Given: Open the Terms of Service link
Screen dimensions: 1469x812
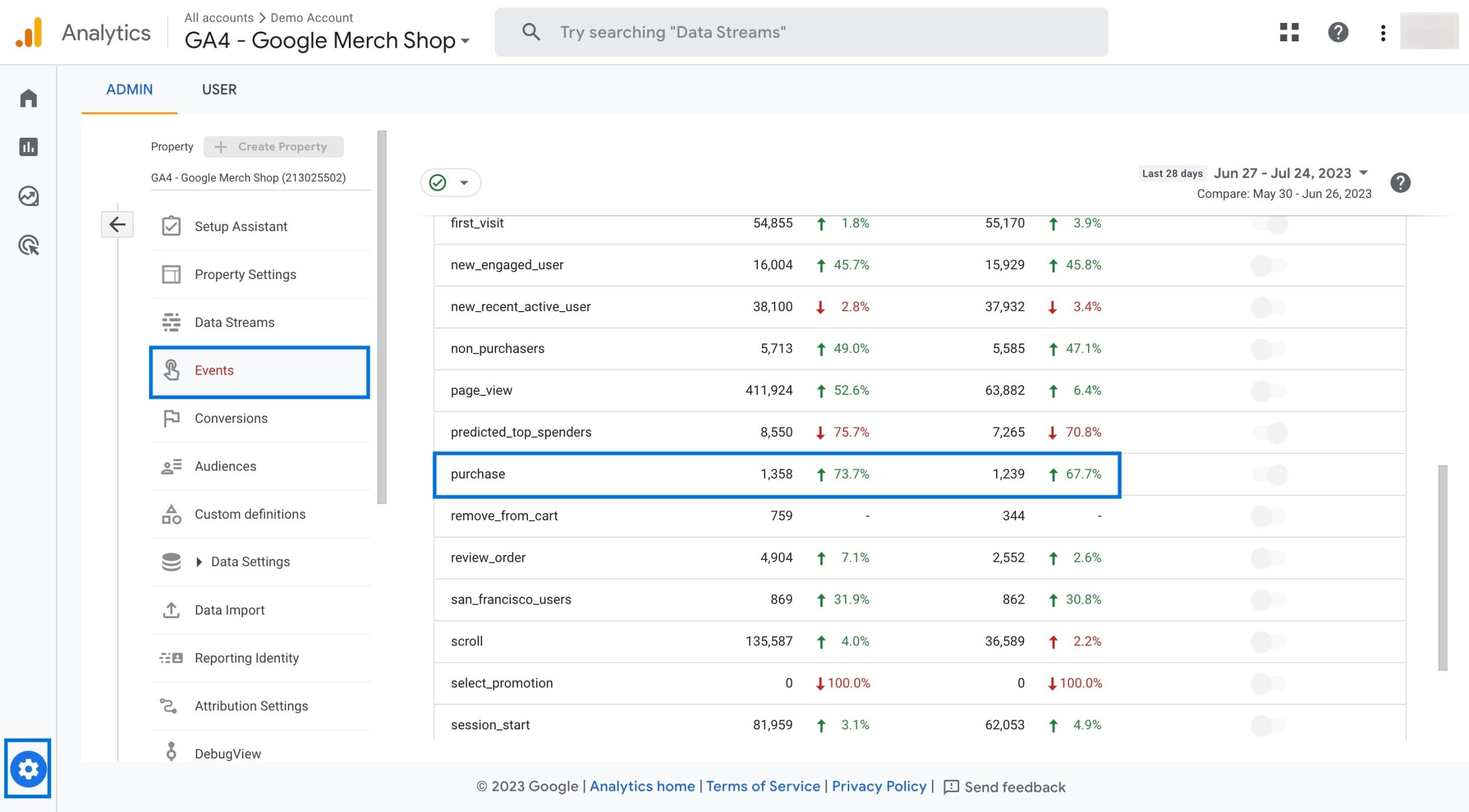Looking at the screenshot, I should coord(763,786).
